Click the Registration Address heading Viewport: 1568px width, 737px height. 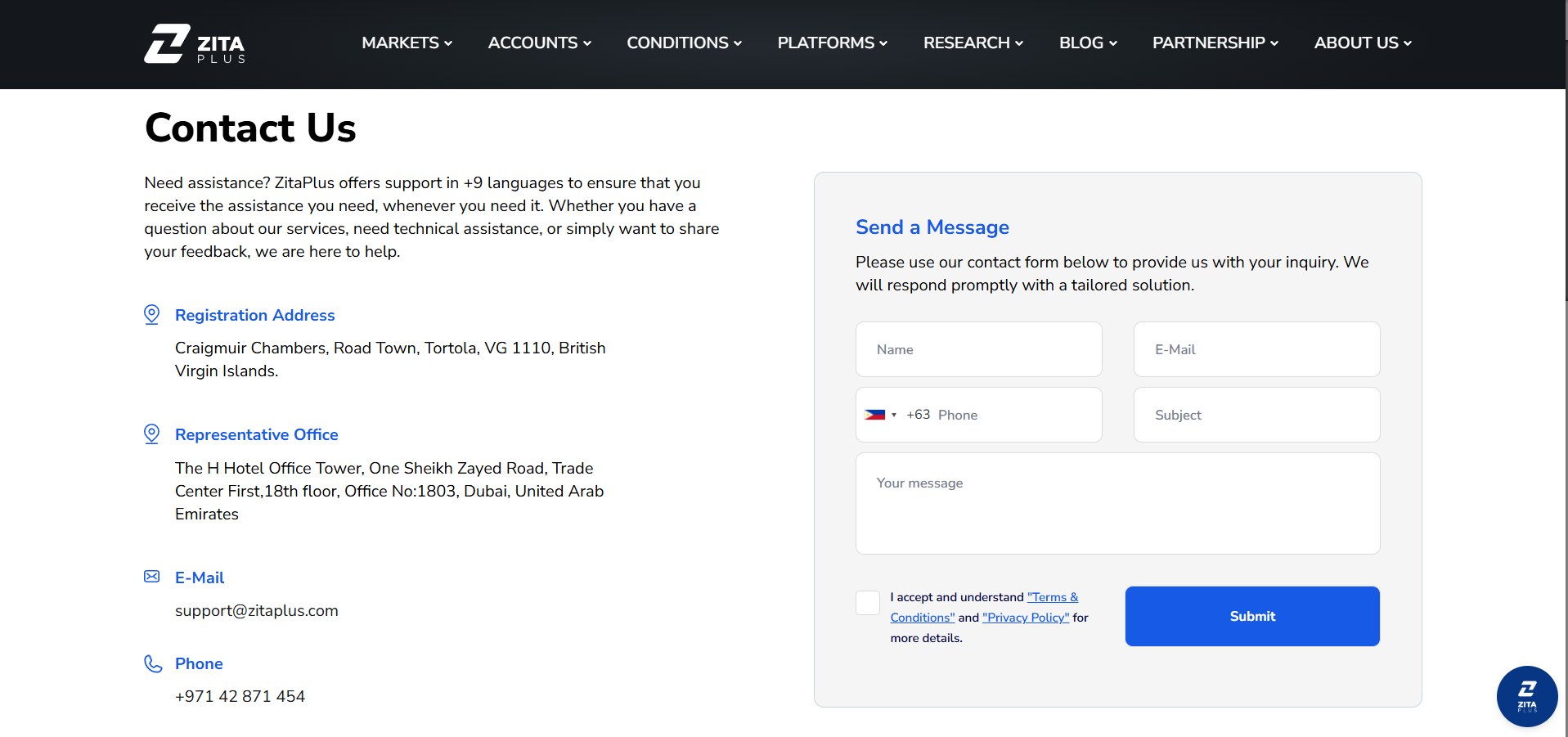coord(255,315)
